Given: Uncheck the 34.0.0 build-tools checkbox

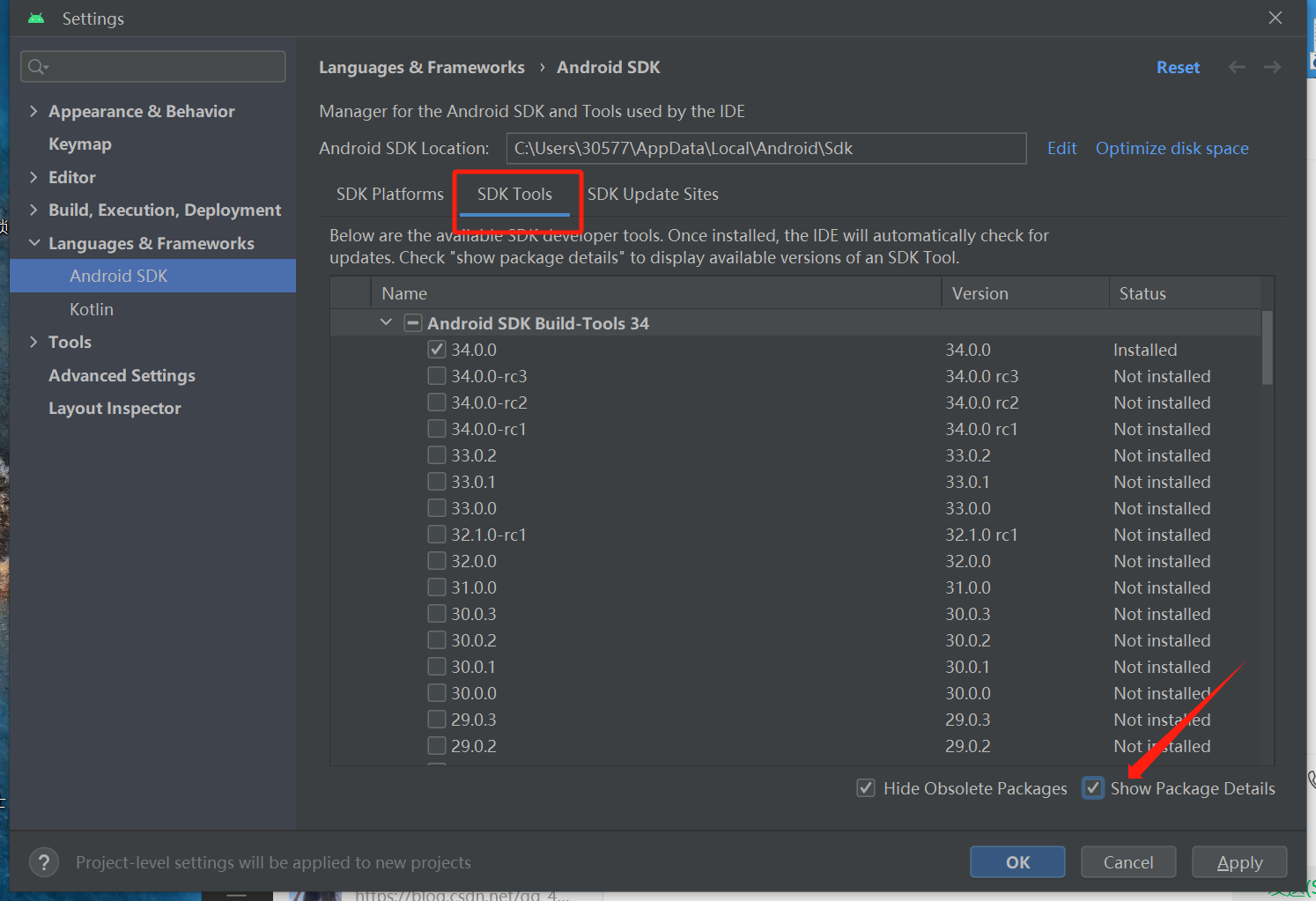Looking at the screenshot, I should 437,350.
